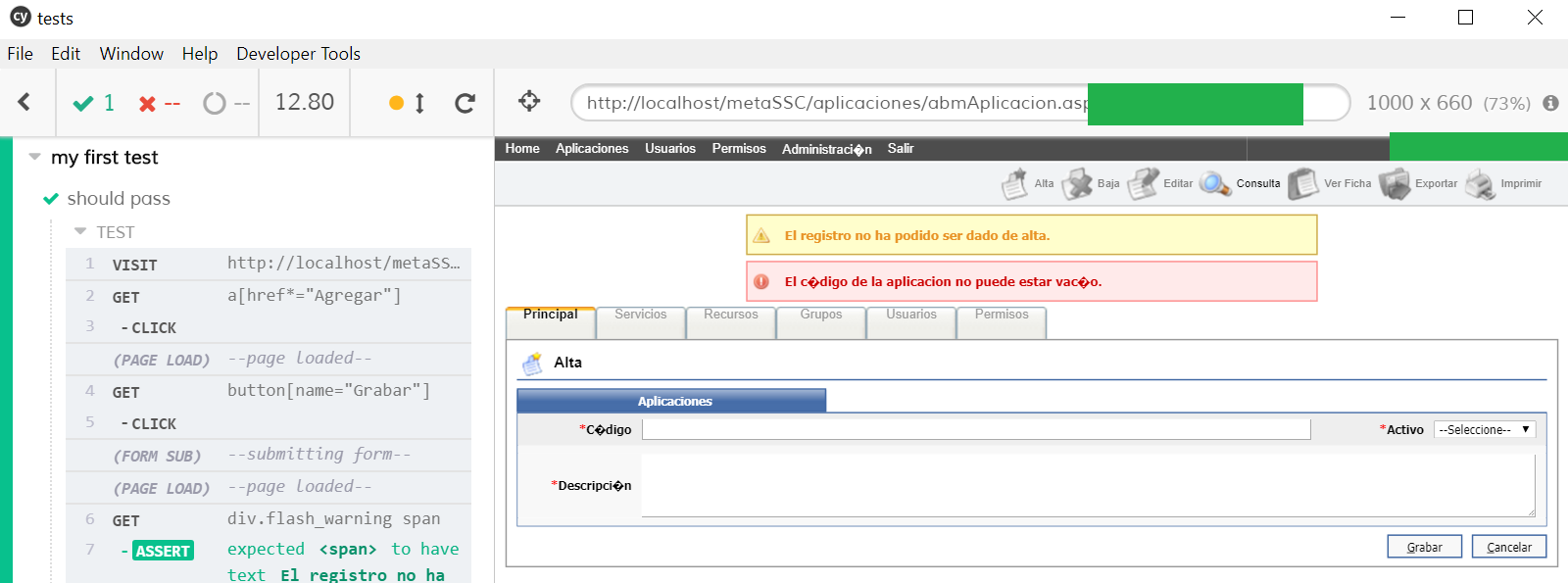Viewport: 1568px width, 583px height.
Task: Click the Cancelar button
Action: [x=1509, y=547]
